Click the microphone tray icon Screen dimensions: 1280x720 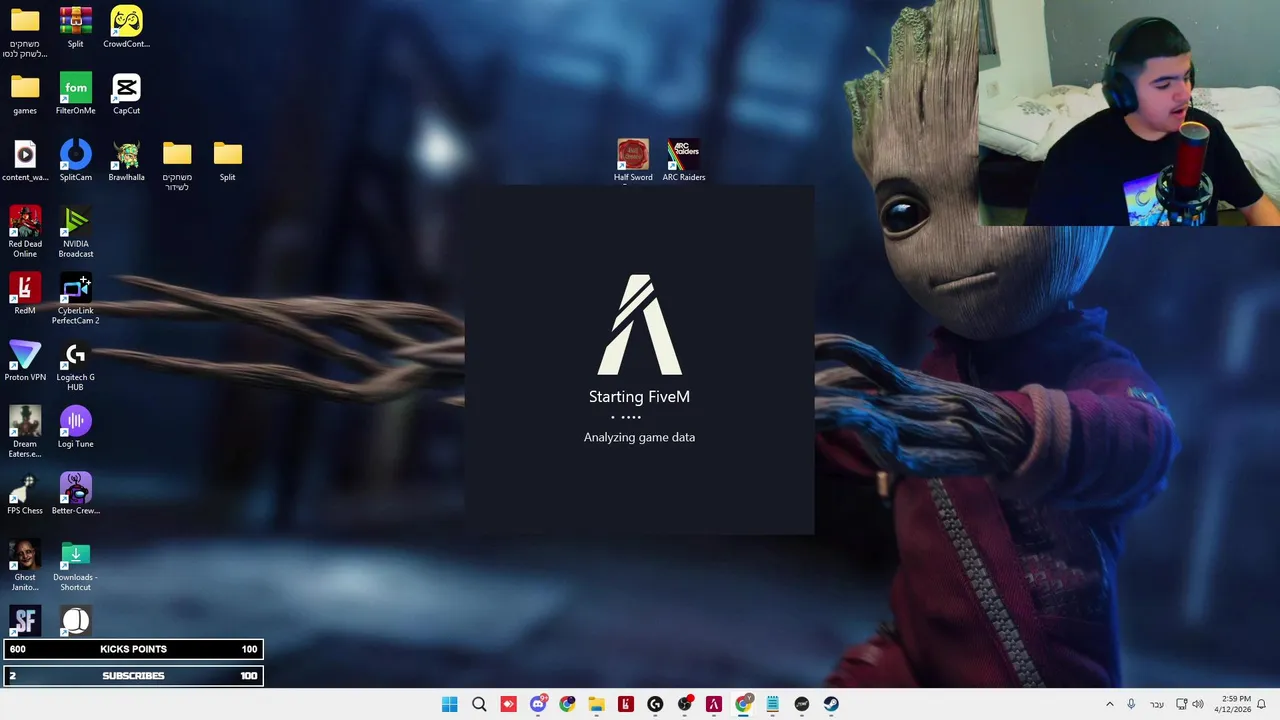click(x=1131, y=704)
